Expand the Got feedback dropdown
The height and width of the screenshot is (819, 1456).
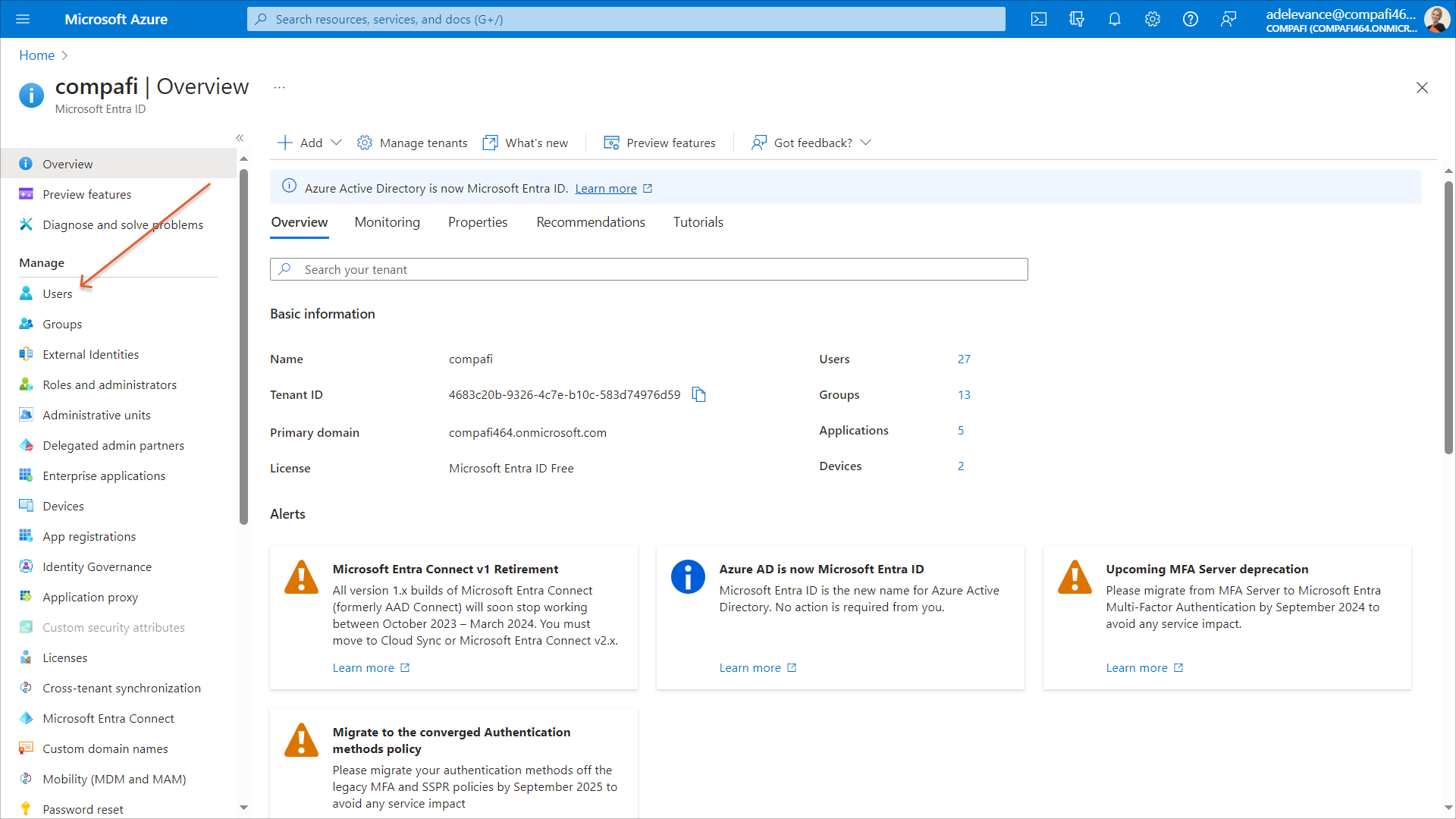811,143
